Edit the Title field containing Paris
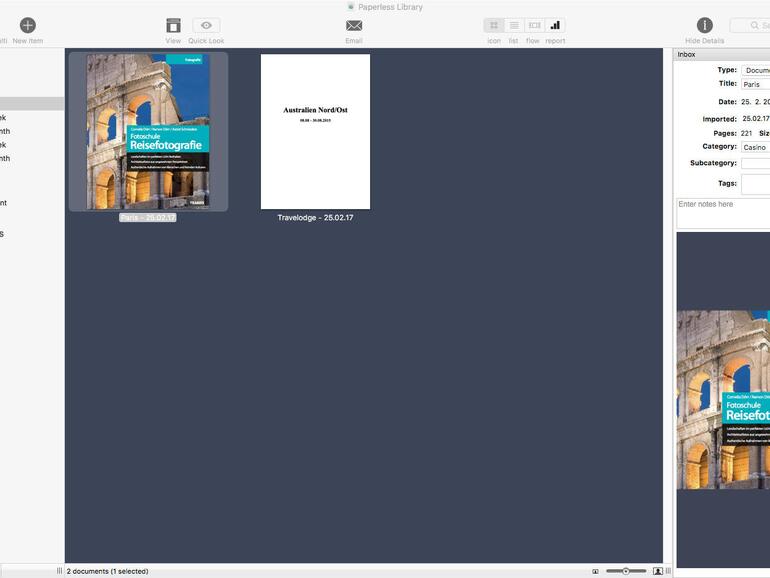The image size is (770, 578). (756, 84)
